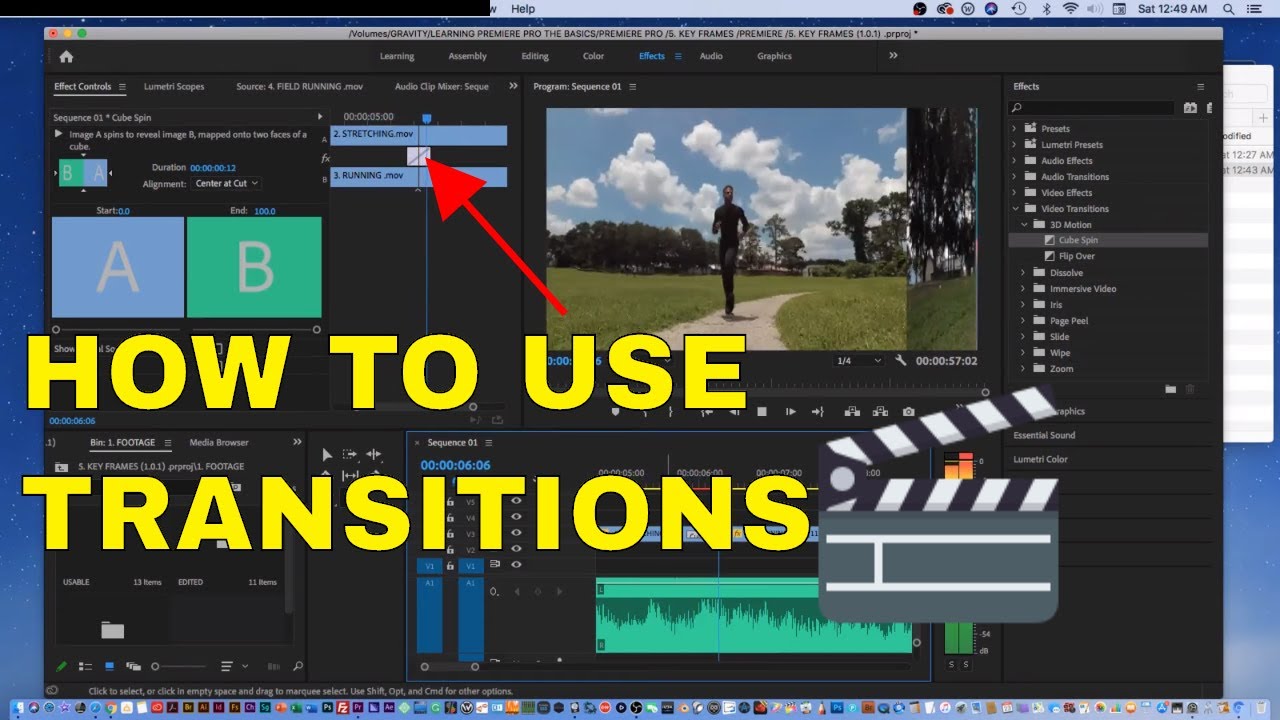
Task: Toggle V4 track visibility eye
Action: coord(517,517)
